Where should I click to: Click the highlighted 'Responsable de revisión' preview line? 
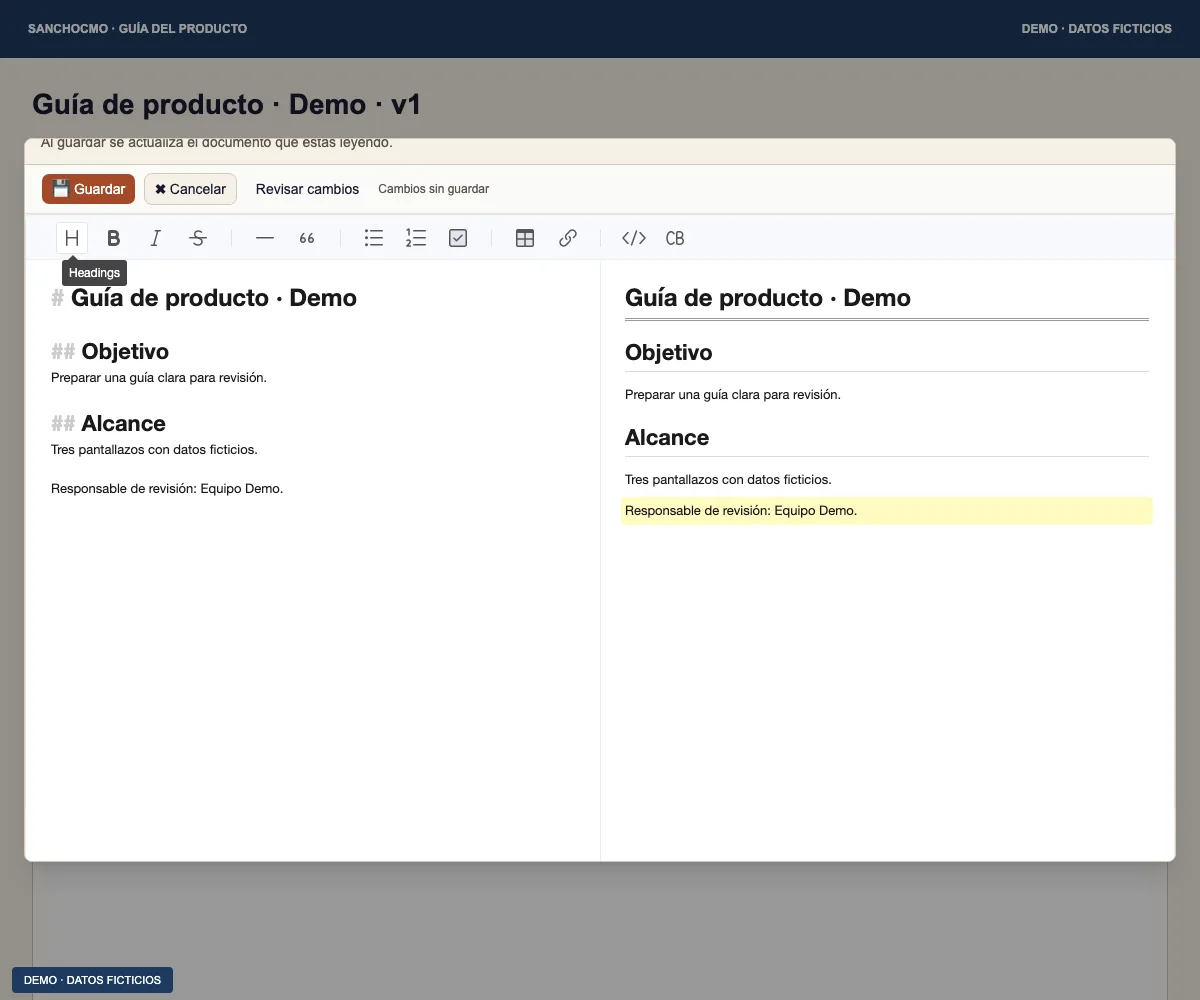pos(886,511)
